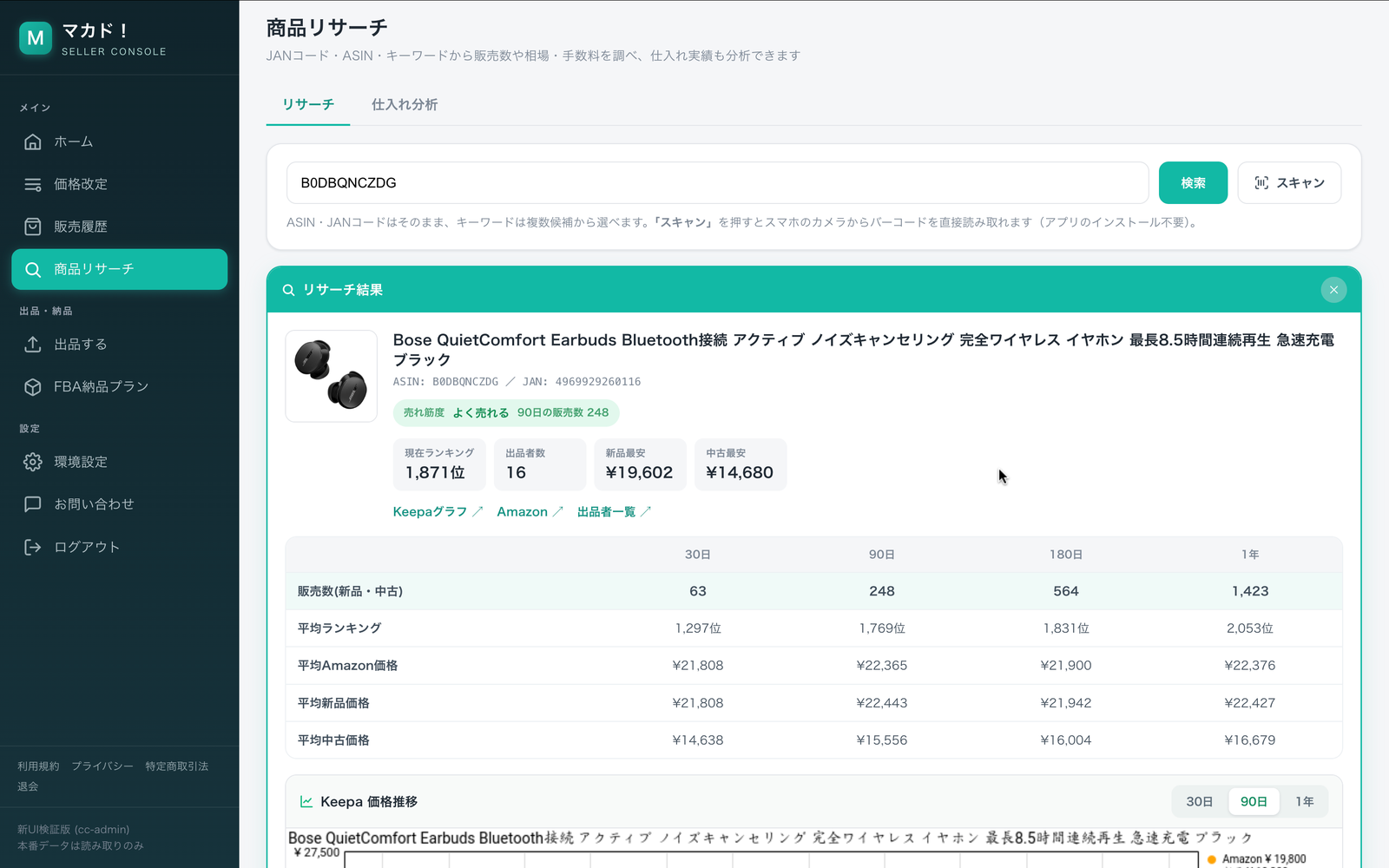This screenshot has width=1389, height=868.
Task: Click the bag icon beside 販売履歴
Action: 33,227
